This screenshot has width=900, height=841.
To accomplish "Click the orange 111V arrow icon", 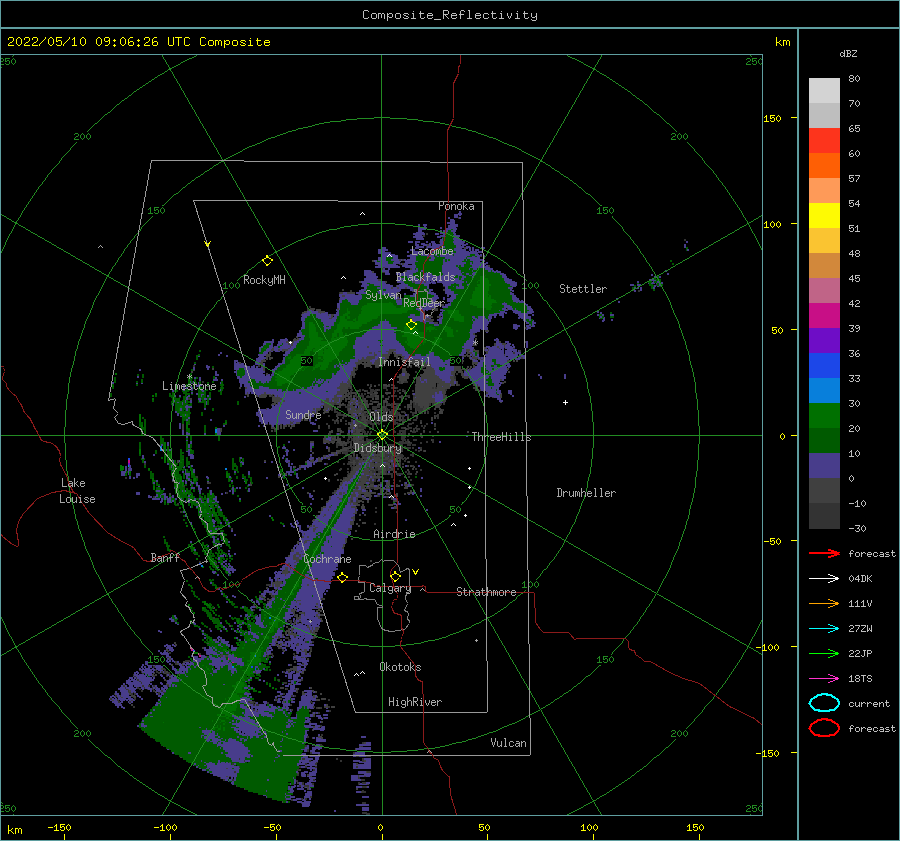I will click(824, 603).
